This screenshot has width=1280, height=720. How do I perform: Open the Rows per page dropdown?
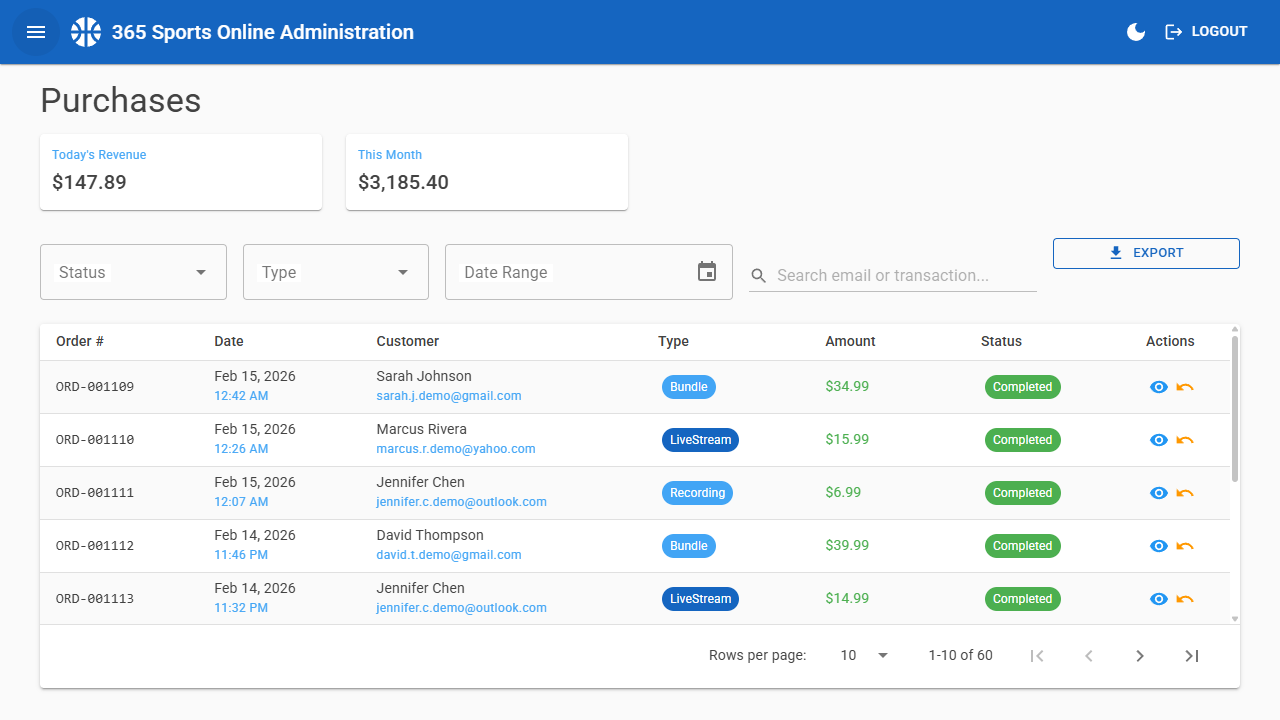(865, 655)
